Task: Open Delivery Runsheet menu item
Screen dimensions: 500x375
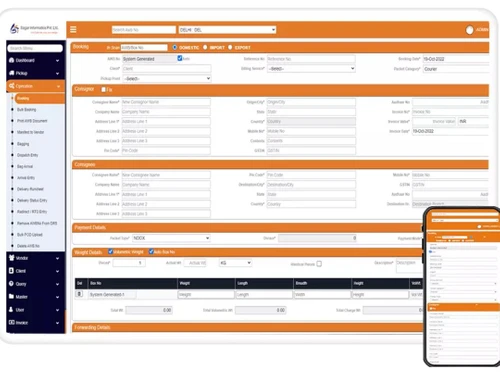Action: [30, 189]
